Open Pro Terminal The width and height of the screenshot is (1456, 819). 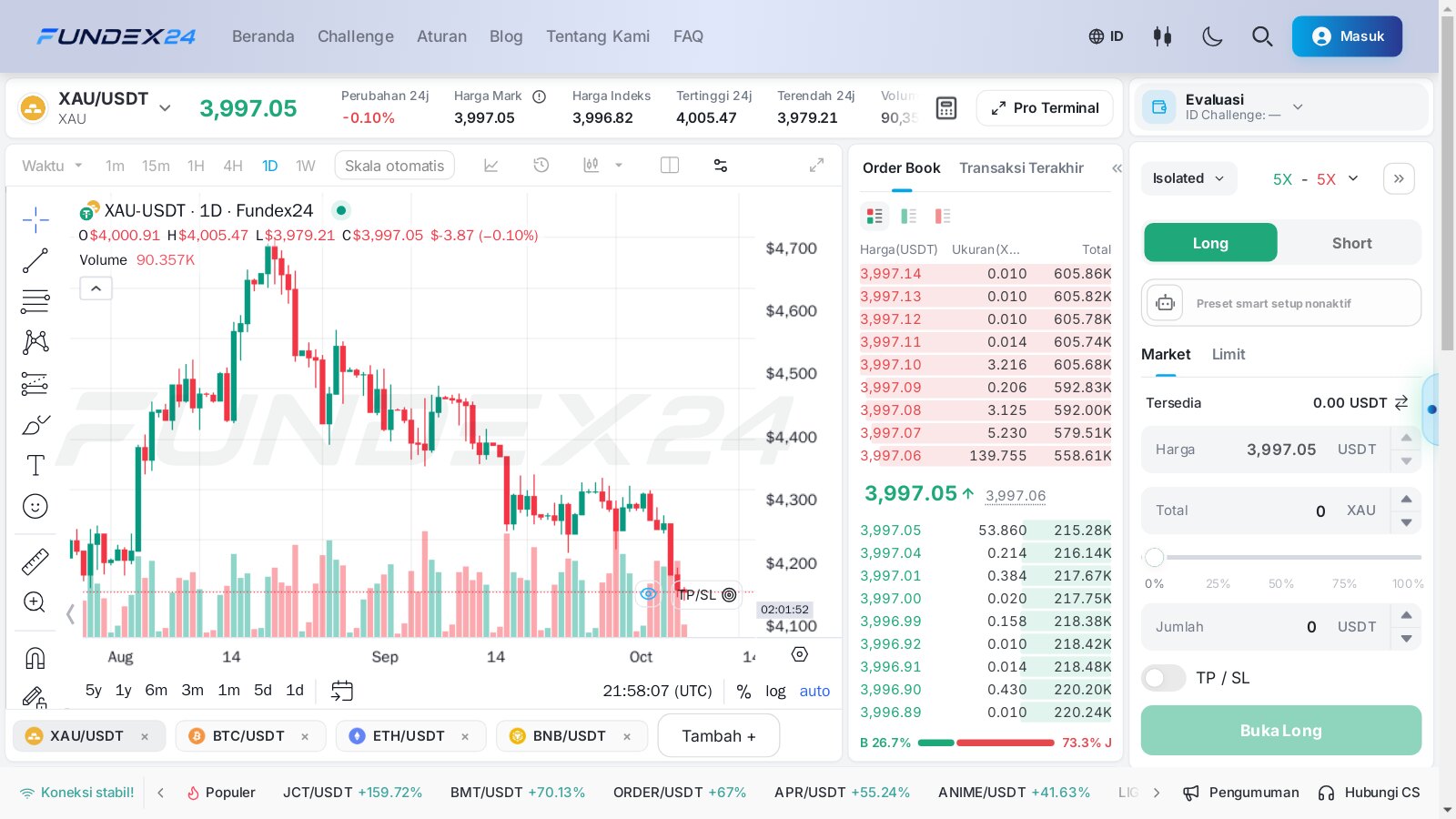[1045, 108]
